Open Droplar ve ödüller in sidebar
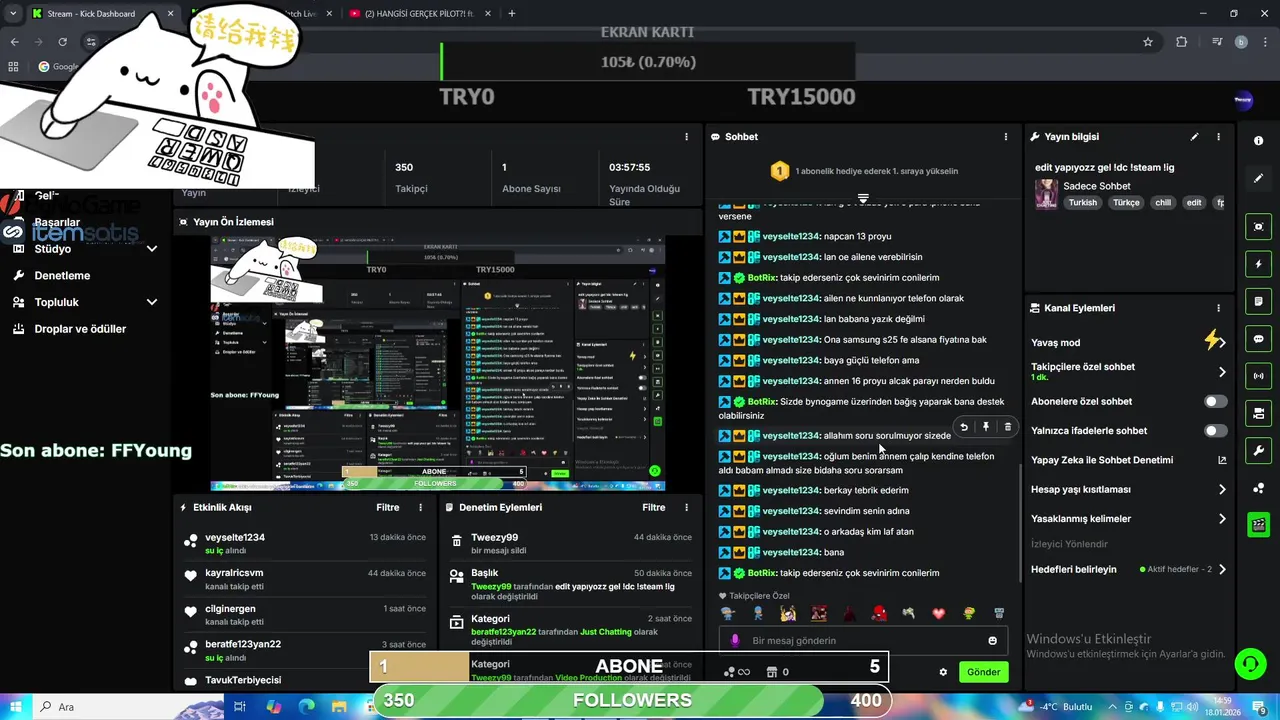 tap(80, 329)
